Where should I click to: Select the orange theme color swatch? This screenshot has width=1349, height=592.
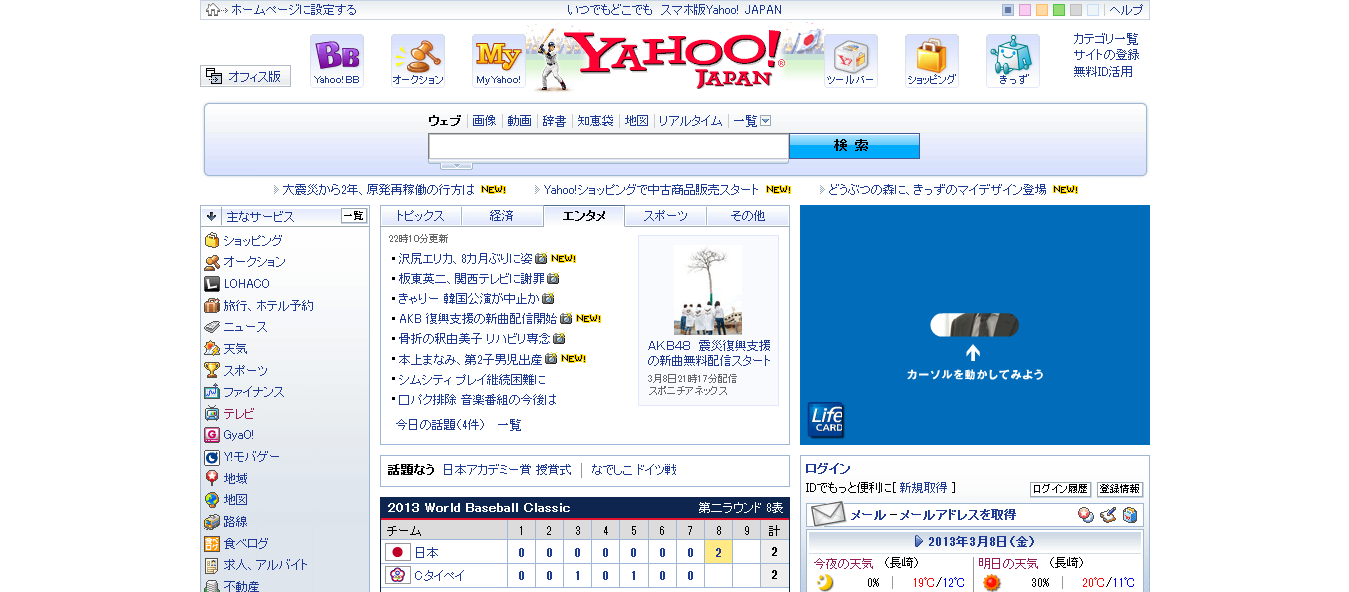click(x=1042, y=10)
